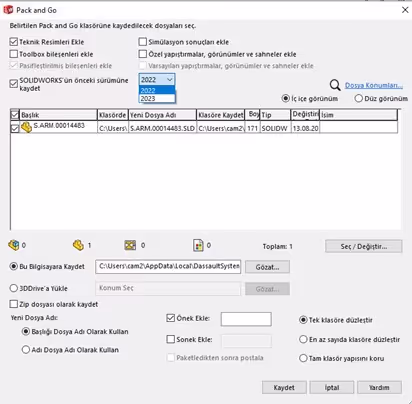Click the magnifier icon beside Dosya Konumları
The height and width of the screenshot is (404, 412).
[x=335, y=85]
